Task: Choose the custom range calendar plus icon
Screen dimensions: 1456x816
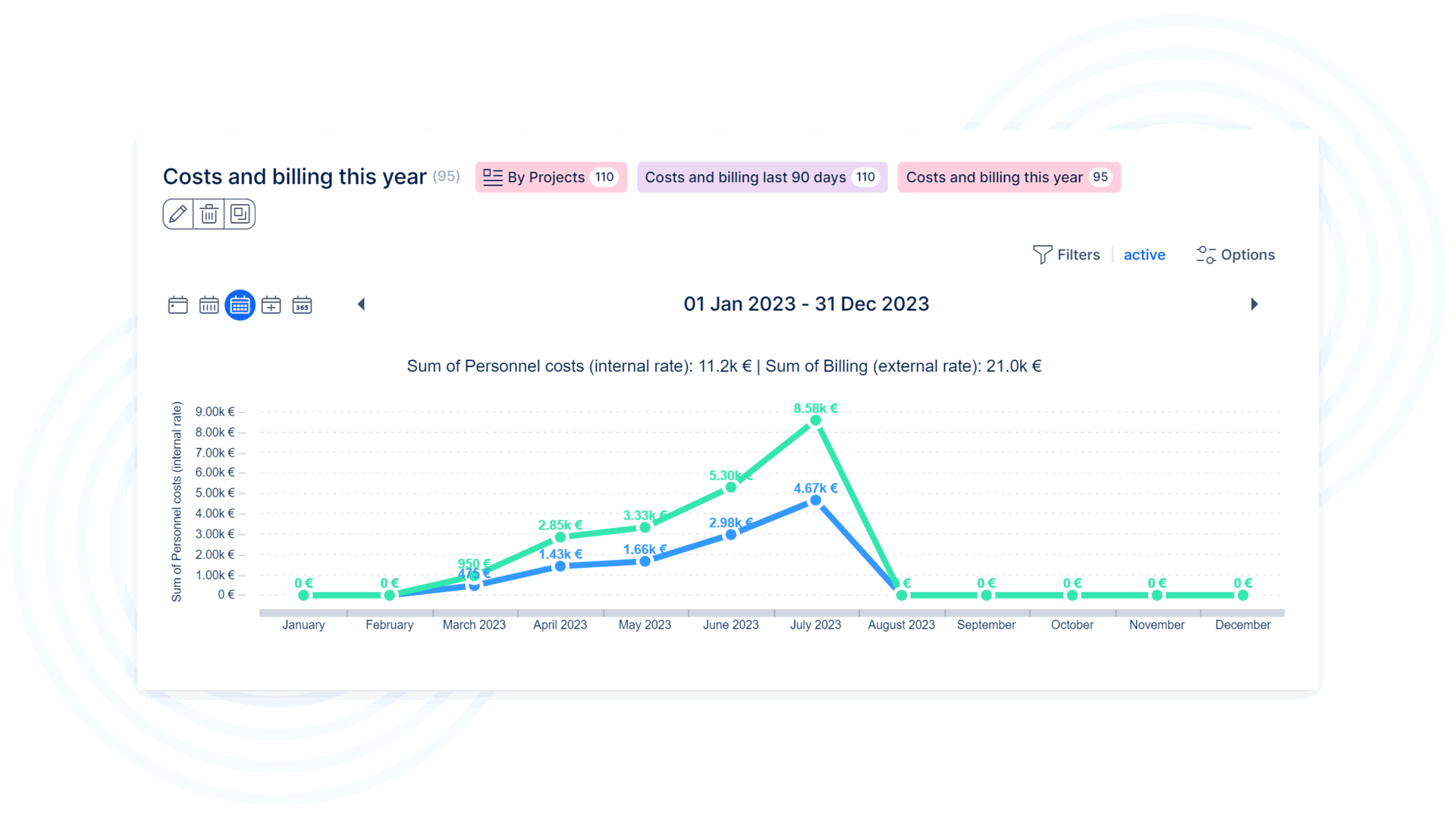Action: point(271,305)
